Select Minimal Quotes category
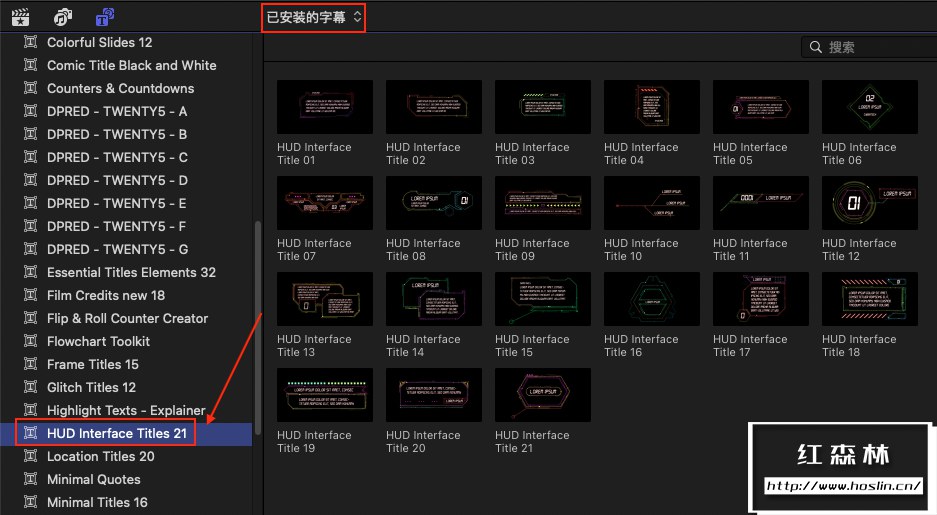 click(x=94, y=479)
